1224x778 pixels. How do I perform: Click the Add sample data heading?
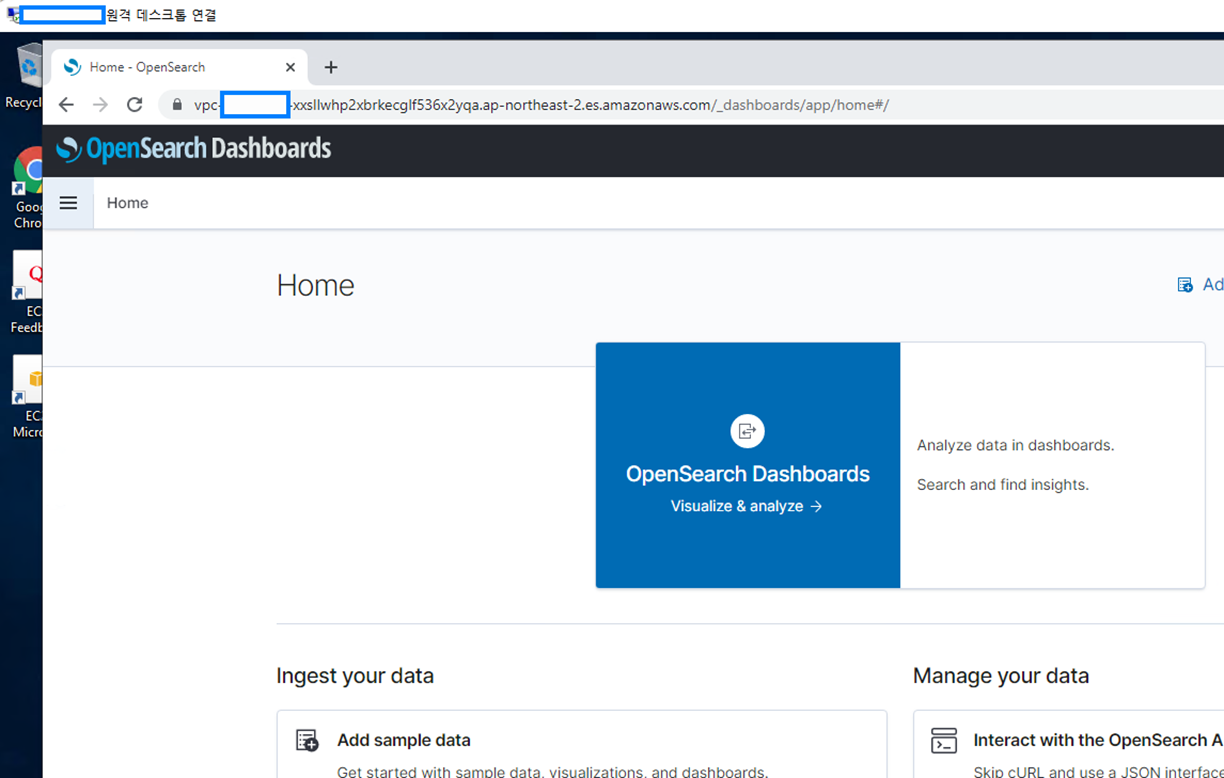(404, 740)
